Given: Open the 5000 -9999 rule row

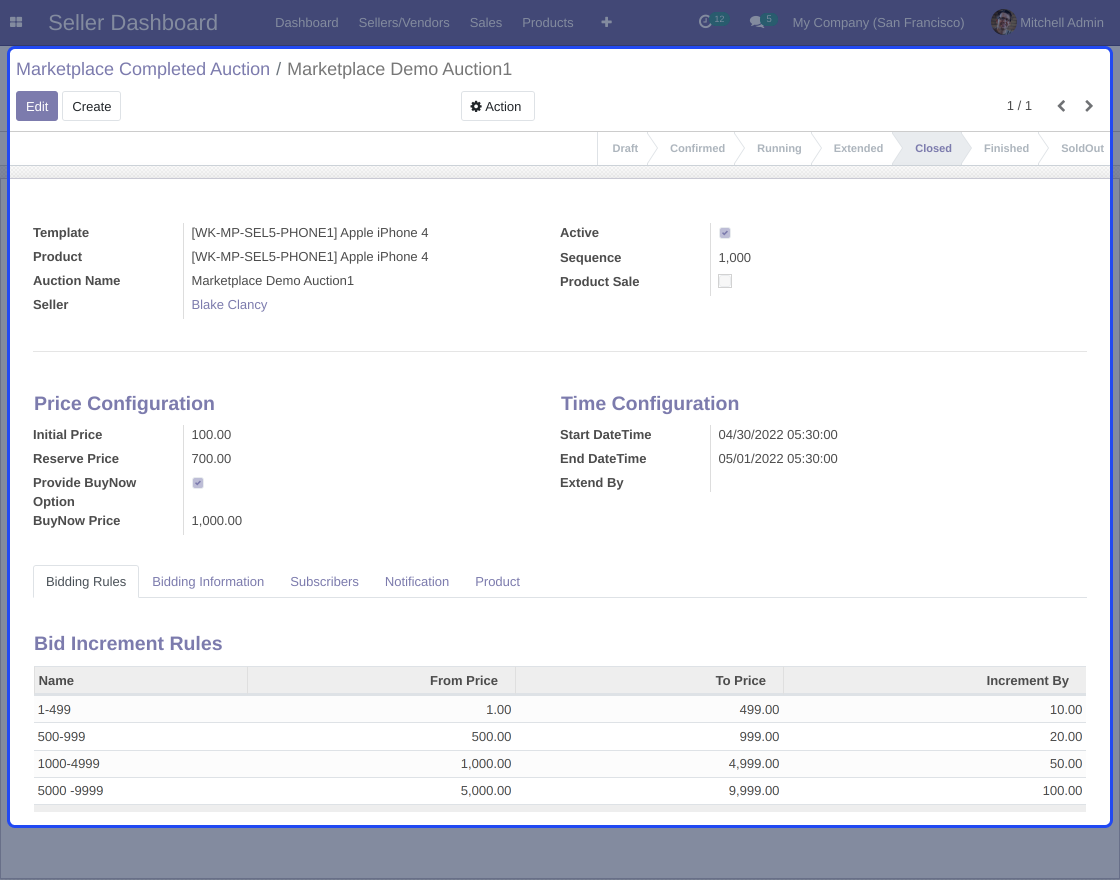Looking at the screenshot, I should coord(559,791).
